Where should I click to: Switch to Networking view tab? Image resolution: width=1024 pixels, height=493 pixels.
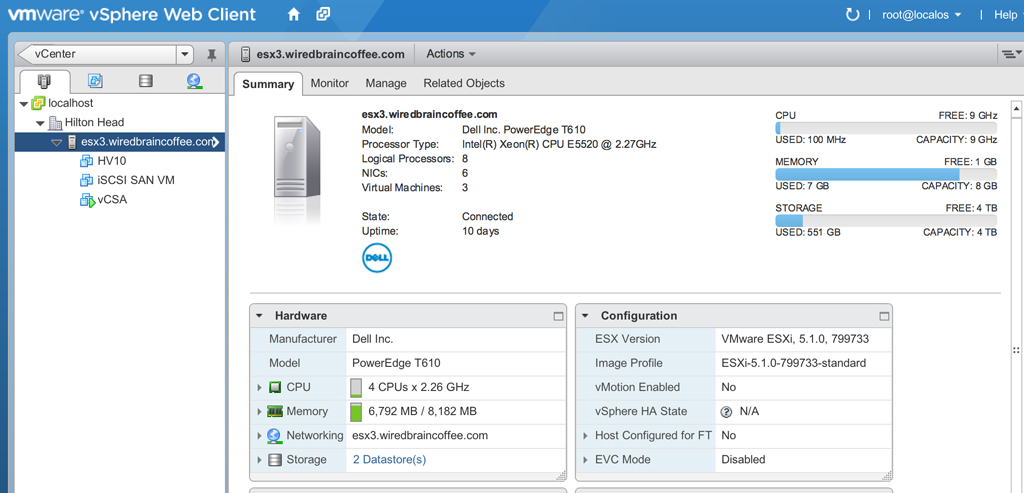(194, 81)
